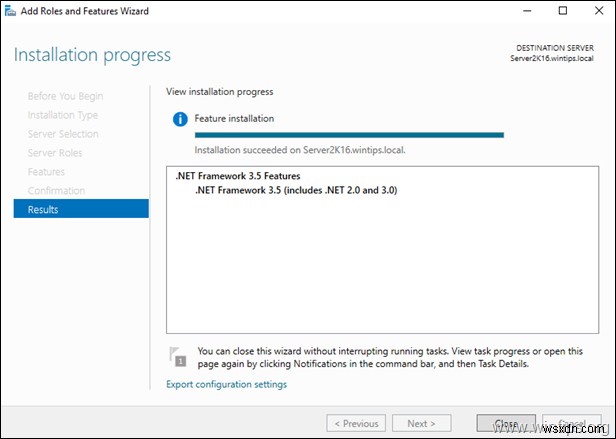Click the Installation succeeded status text

click(300, 150)
